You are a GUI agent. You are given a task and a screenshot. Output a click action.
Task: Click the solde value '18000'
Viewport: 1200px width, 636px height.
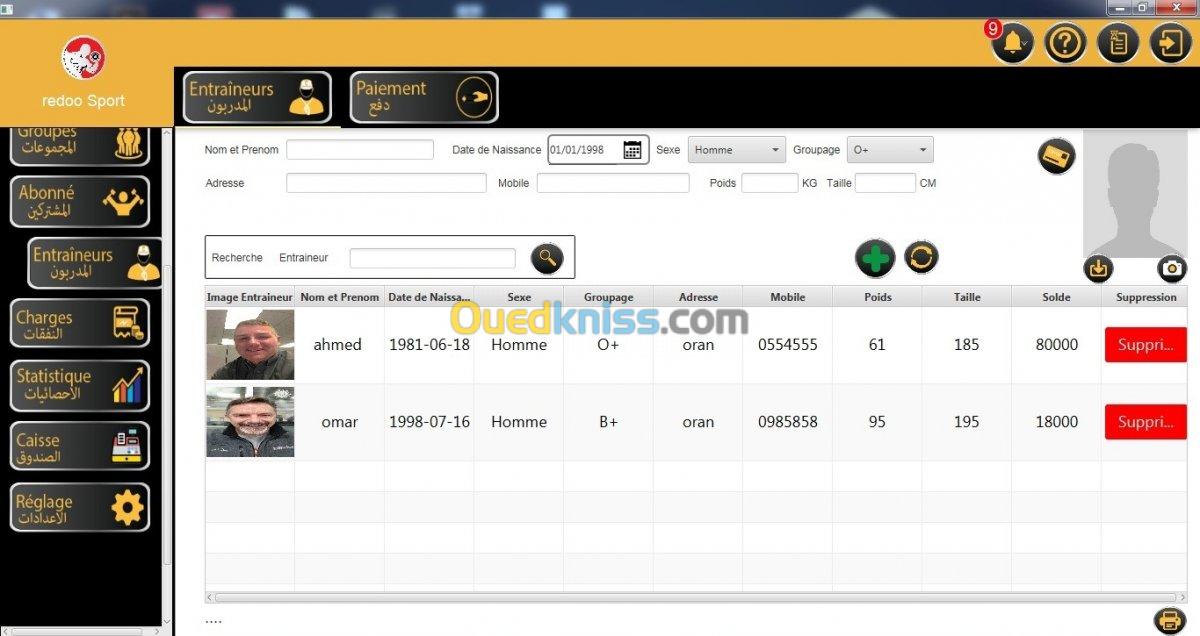1057,422
